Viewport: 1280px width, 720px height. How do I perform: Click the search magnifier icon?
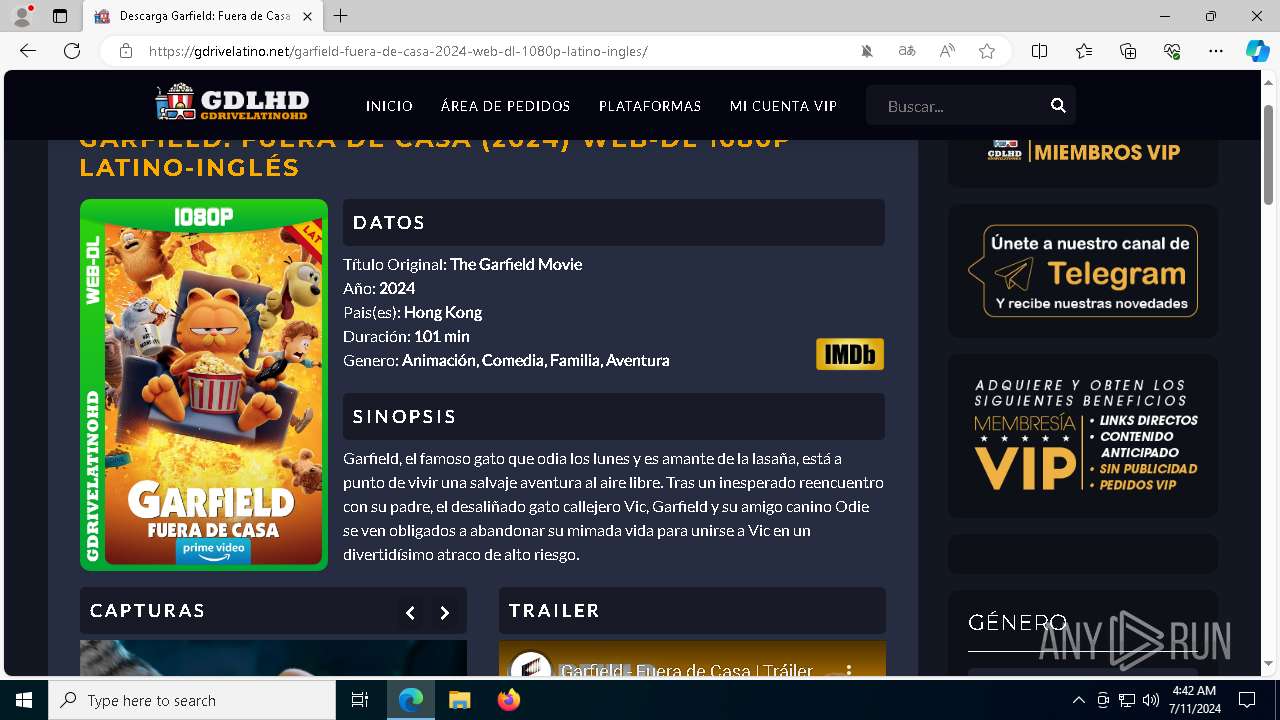point(1058,106)
